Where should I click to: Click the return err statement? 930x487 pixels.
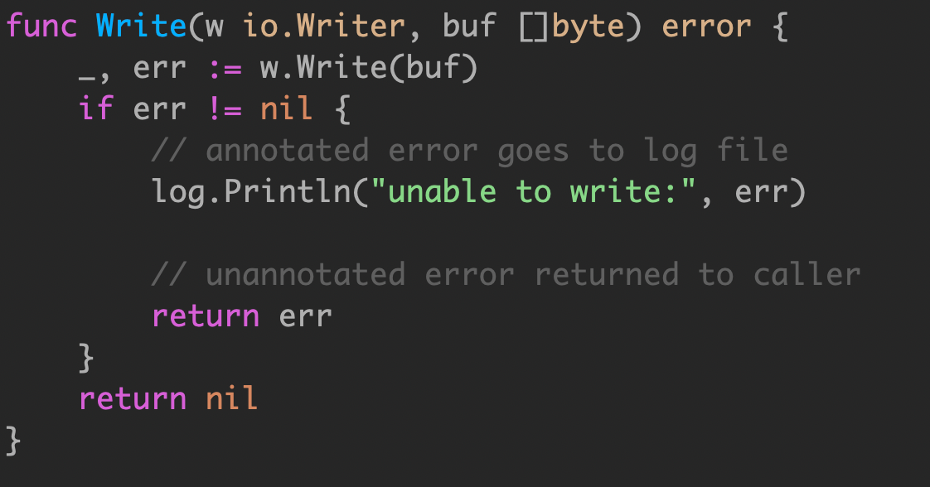[x=241, y=316]
